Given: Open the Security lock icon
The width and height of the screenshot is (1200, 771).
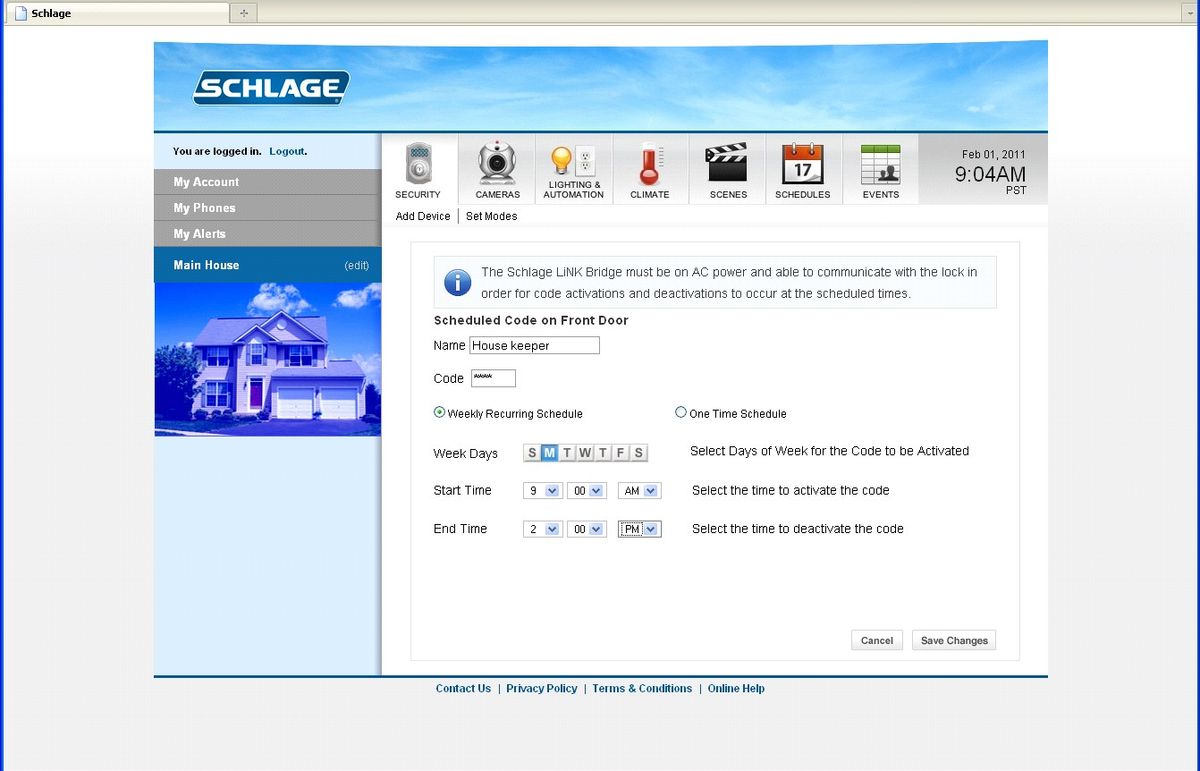Looking at the screenshot, I should [x=418, y=164].
